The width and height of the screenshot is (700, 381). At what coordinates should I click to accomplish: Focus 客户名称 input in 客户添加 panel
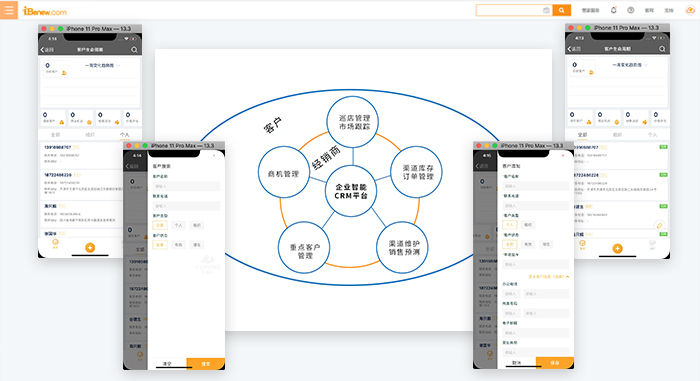tap(536, 186)
